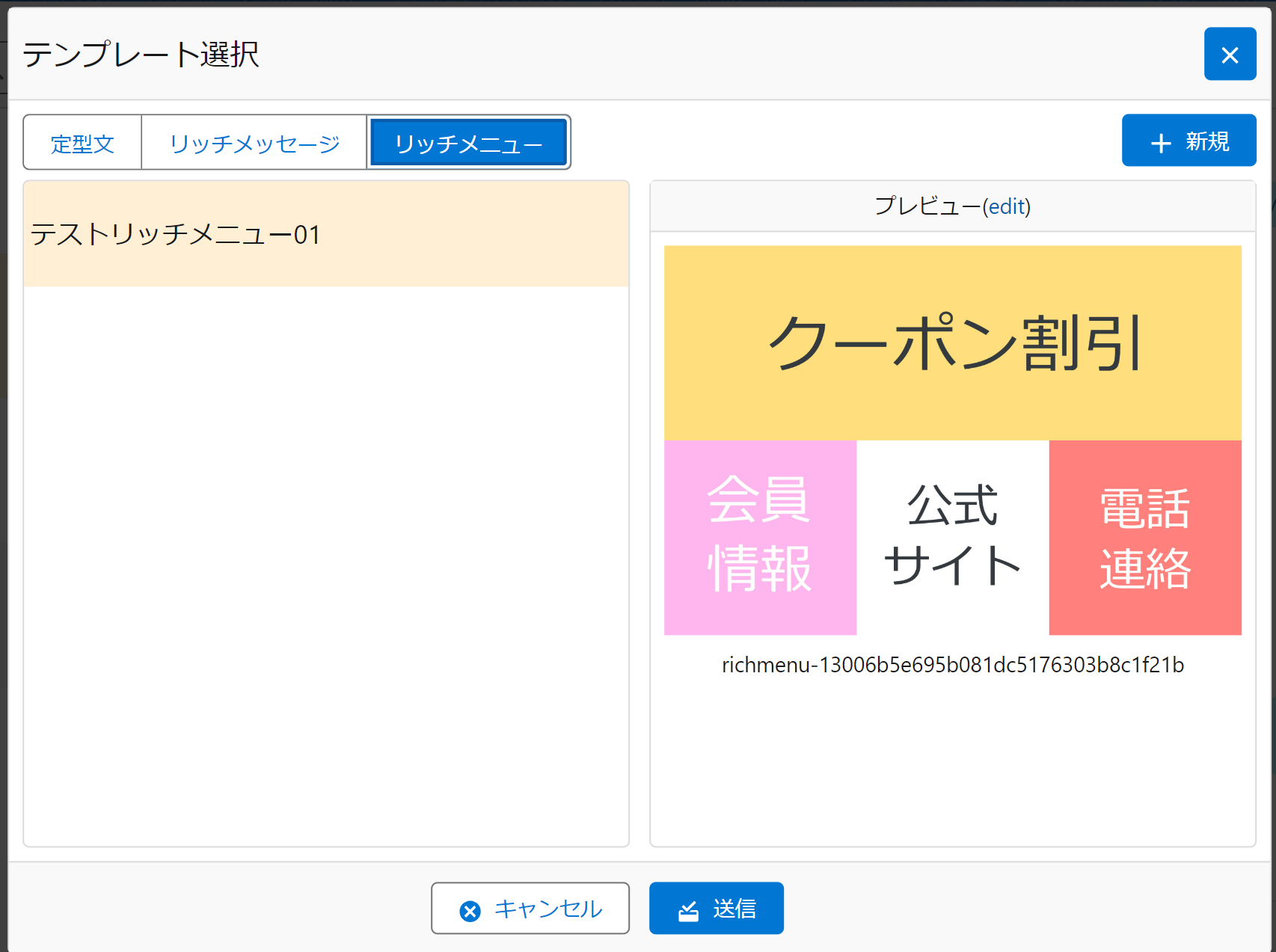The width and height of the screenshot is (1276, 952).
Task: Click the pink 会員情報 tile
Action: [760, 537]
